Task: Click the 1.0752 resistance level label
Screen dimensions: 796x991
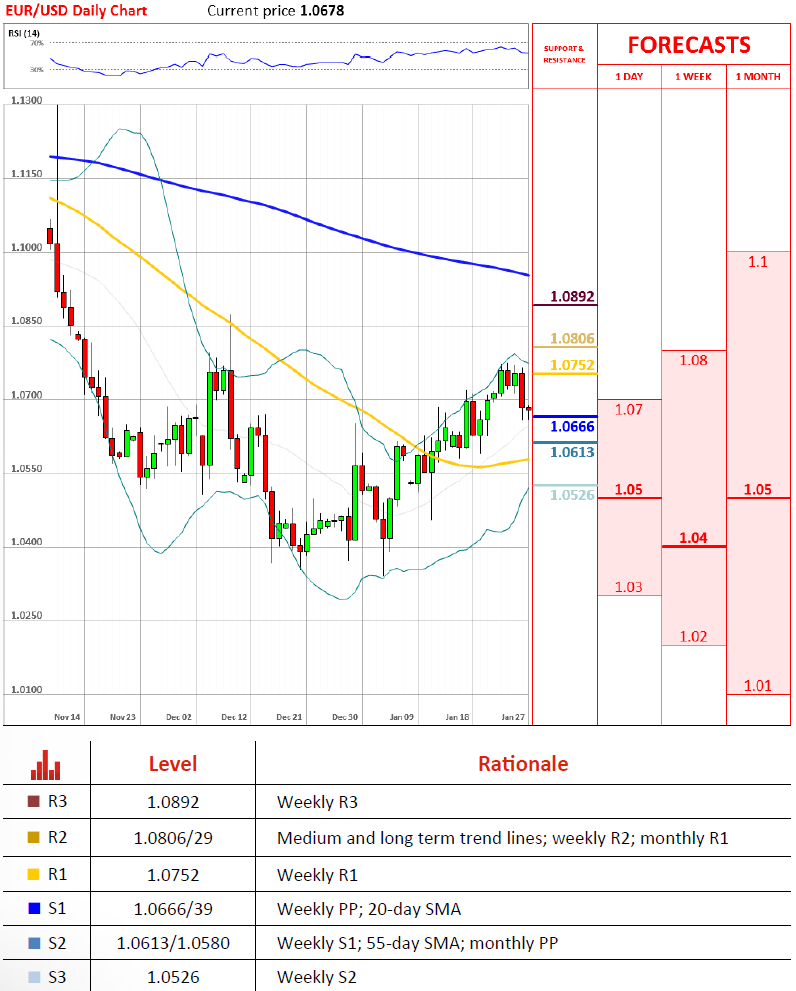Action: (572, 365)
